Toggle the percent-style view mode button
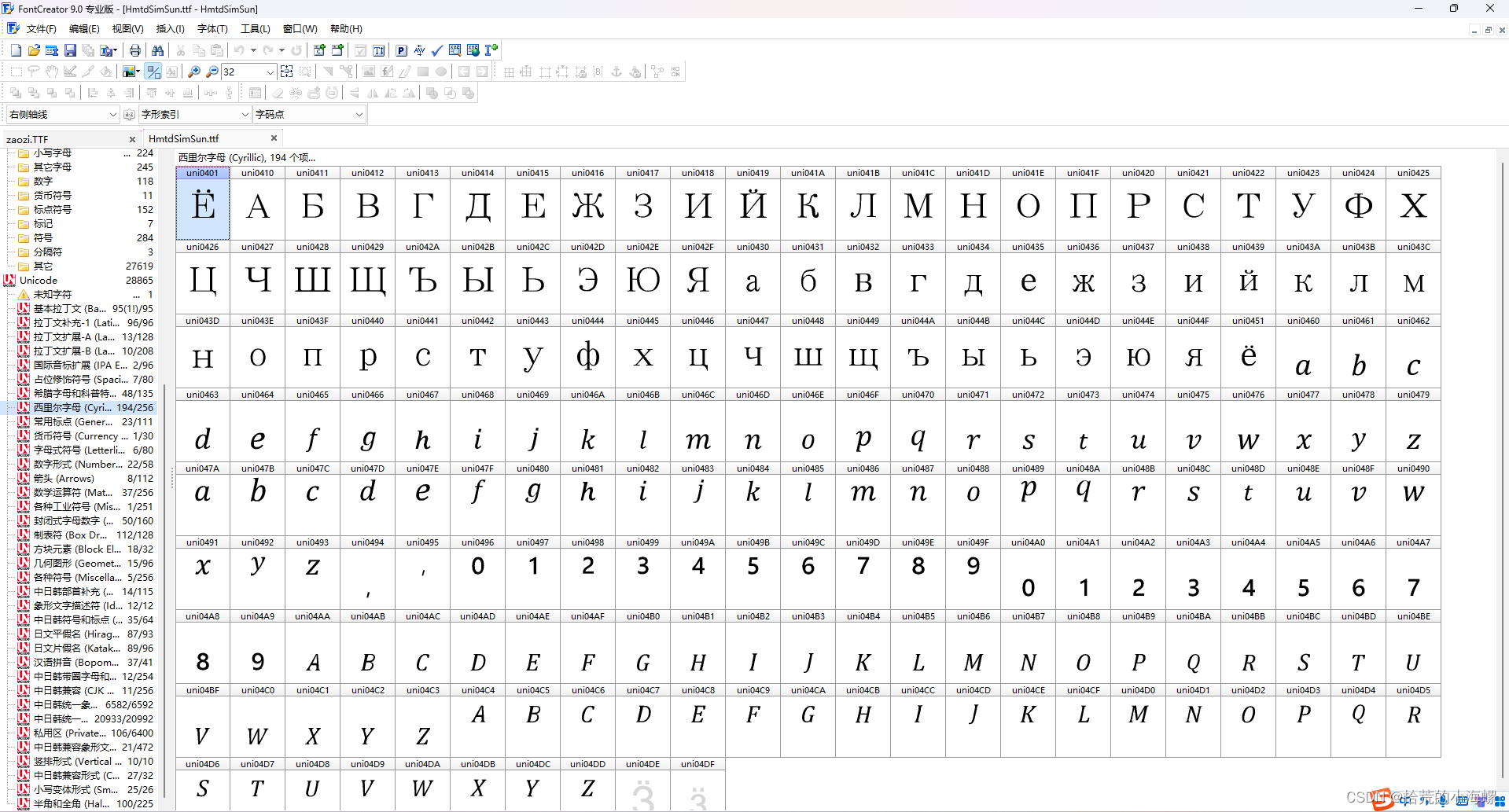Viewport: 1509px width, 812px height. 153,72
